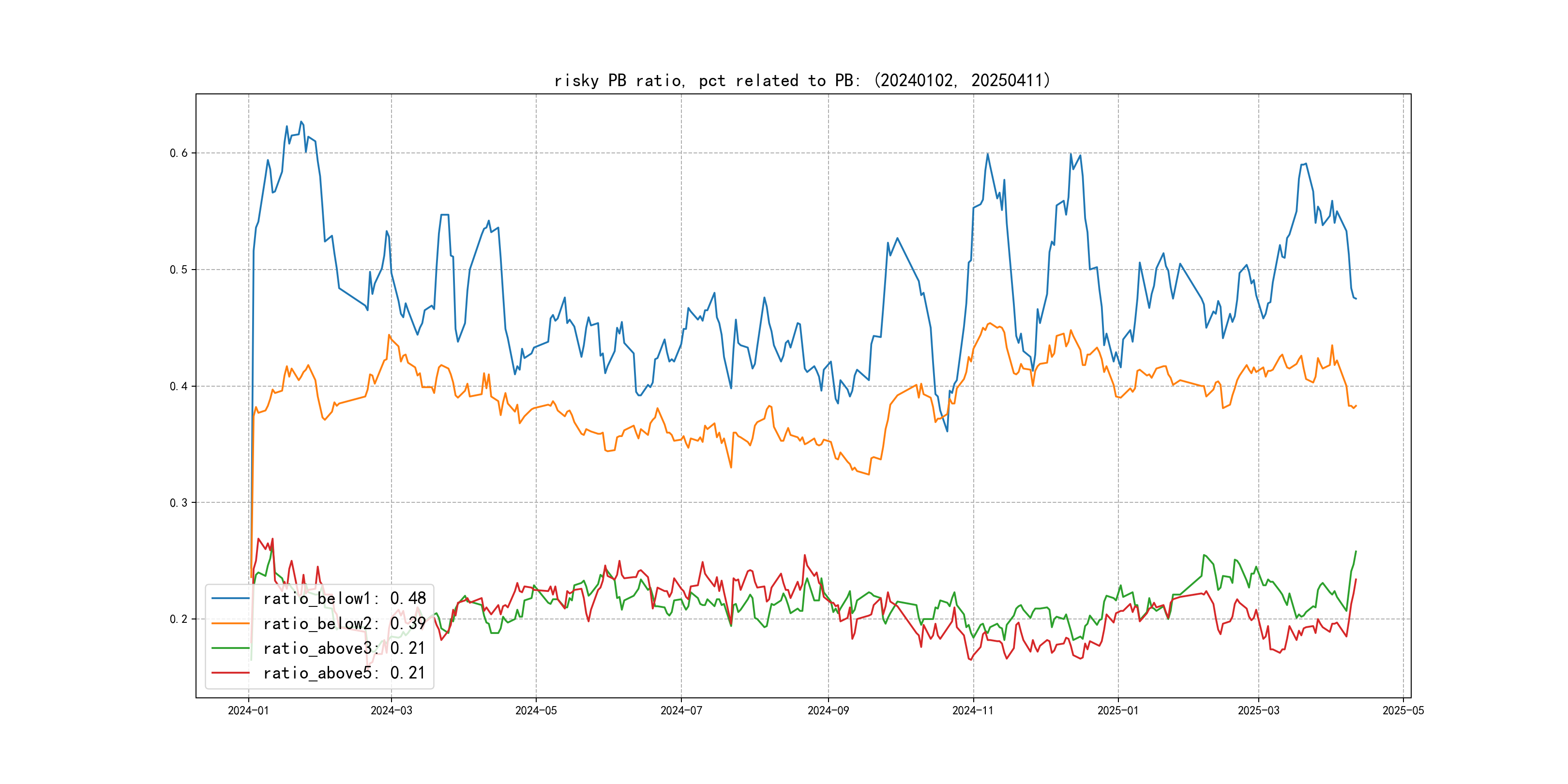Click the ratio_below2 legend entry
The height and width of the screenshot is (784, 1568).
pos(344,623)
